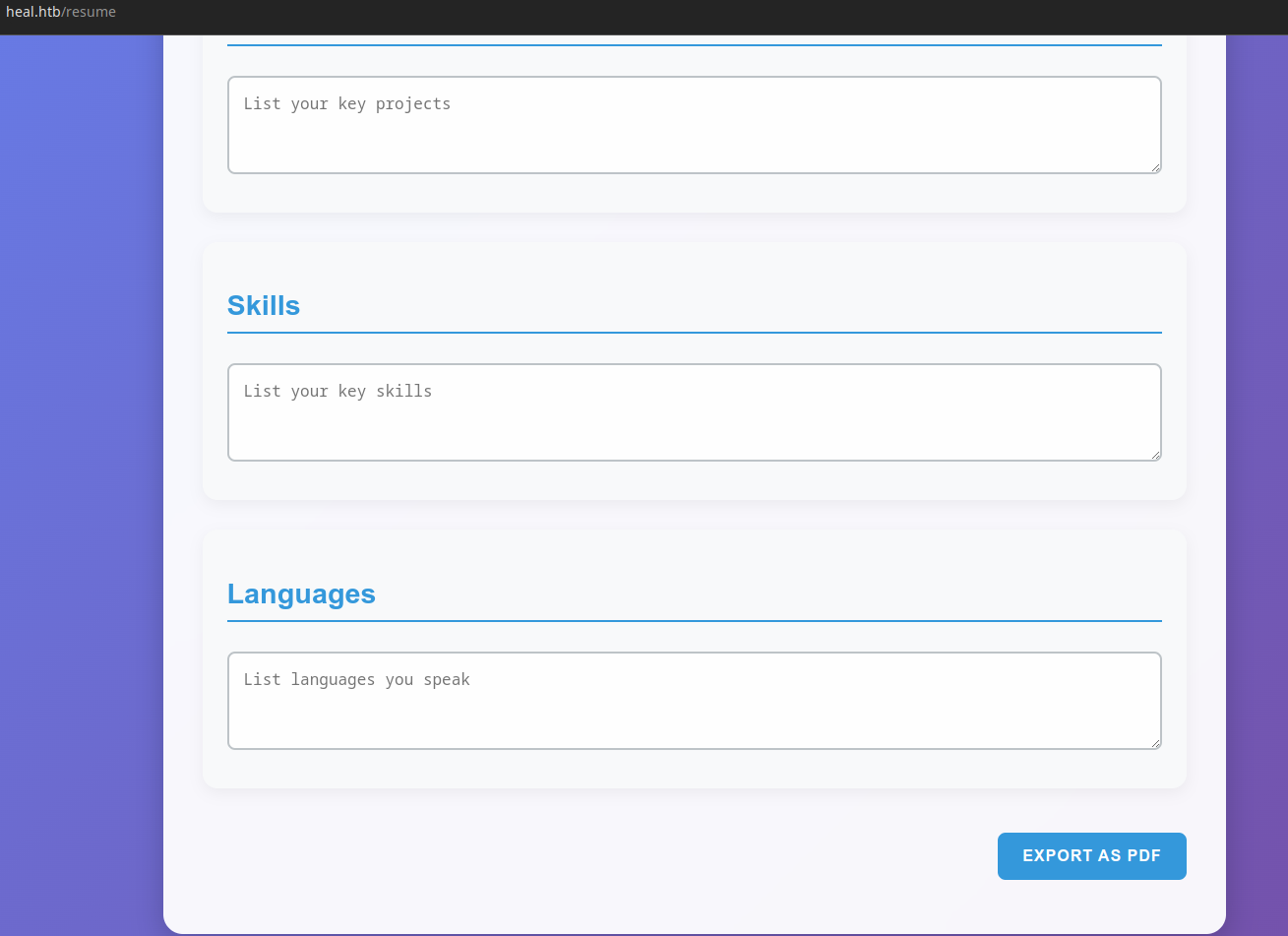1288x936 pixels.
Task: Click the heal.htb/resume address text
Action: pyautogui.click(x=61, y=12)
